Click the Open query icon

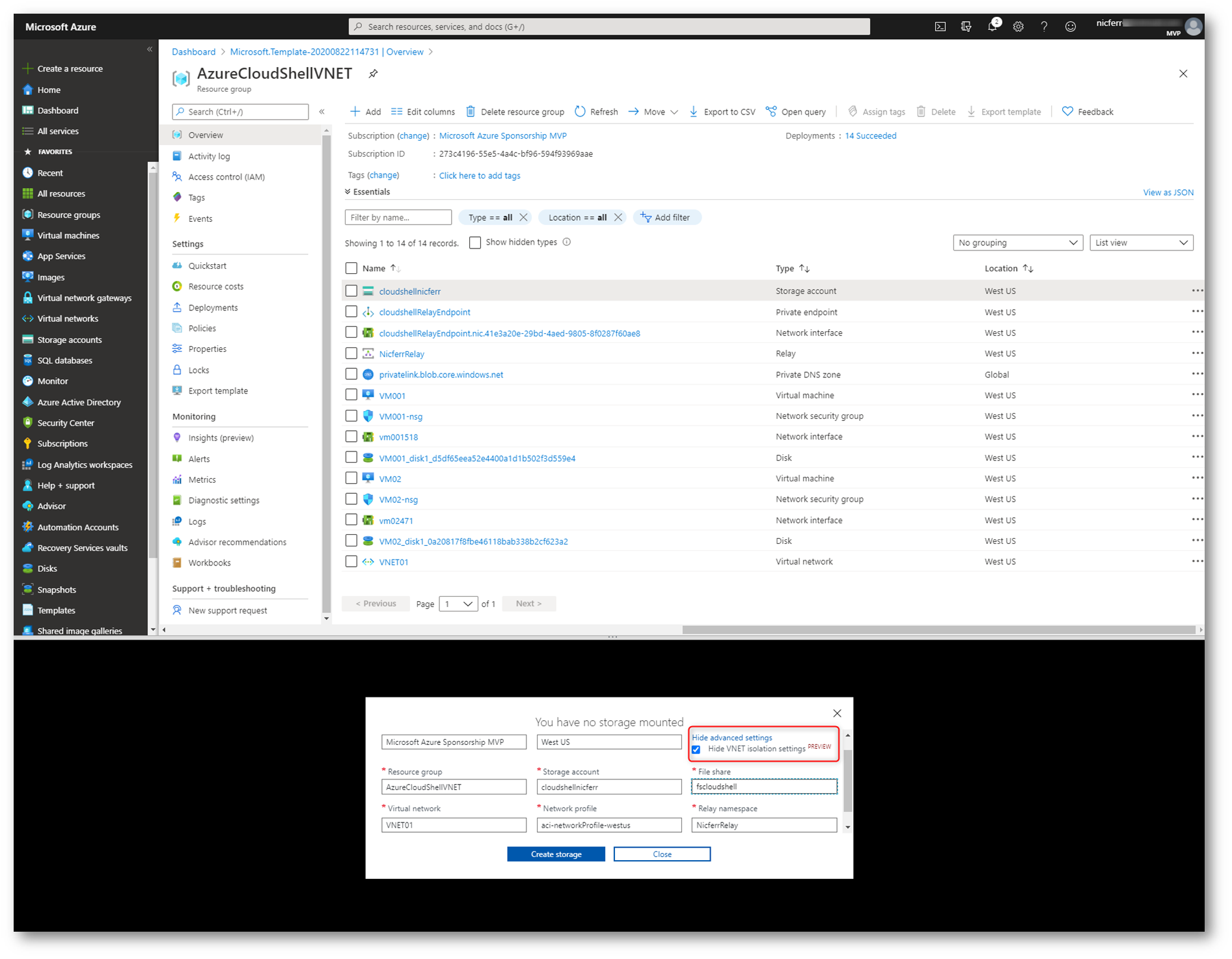[x=771, y=112]
